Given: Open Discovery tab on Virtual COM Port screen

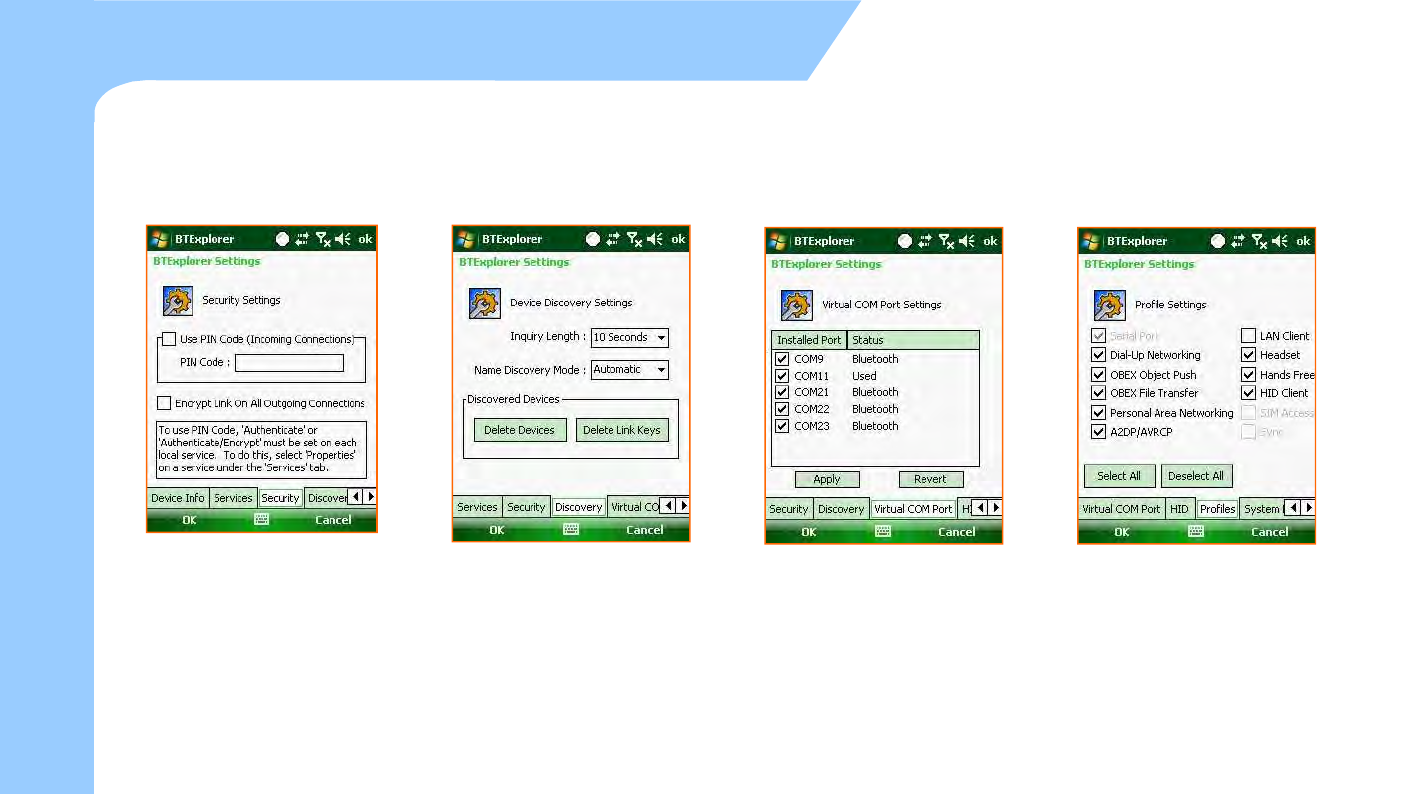Looking at the screenshot, I should 841,509.
